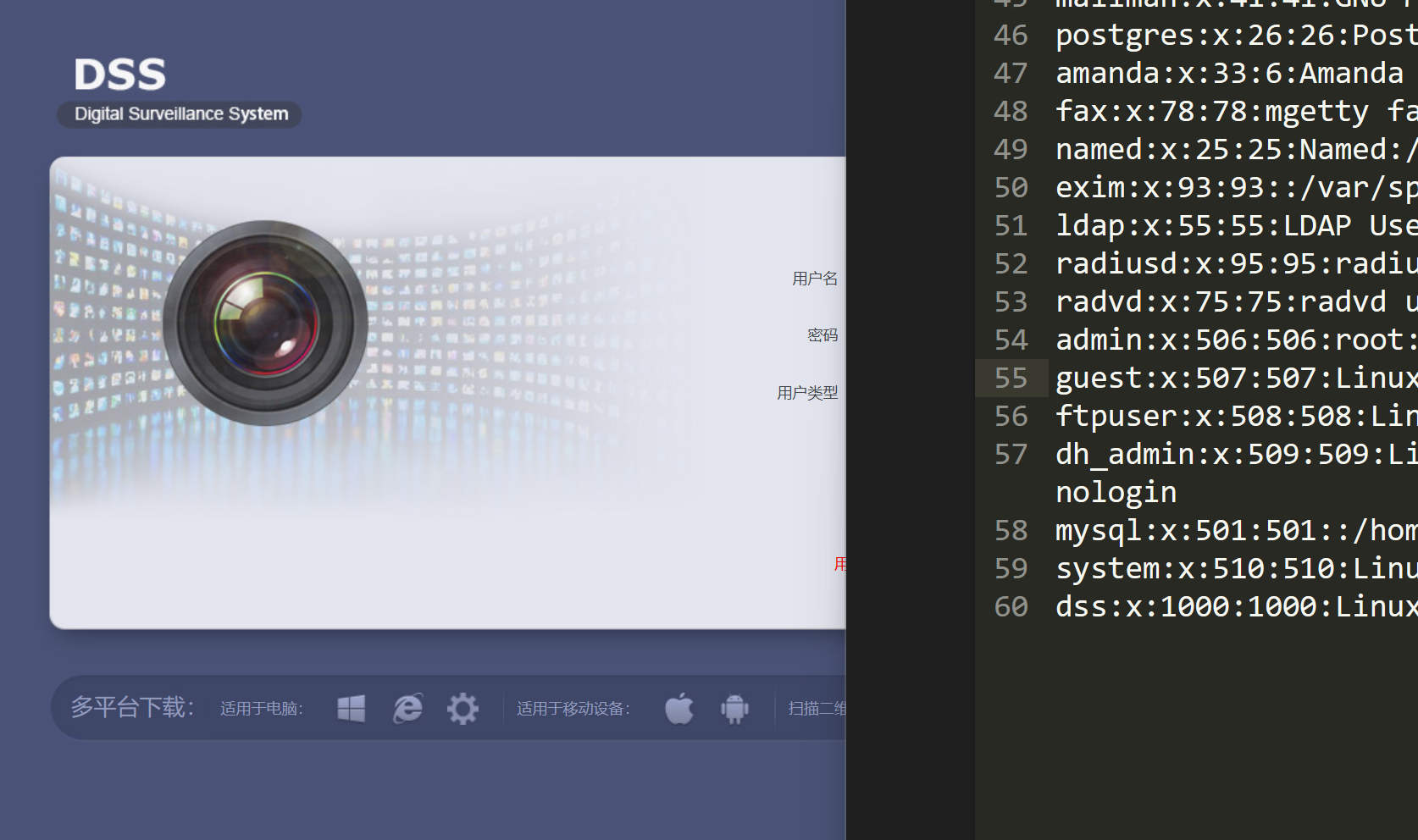Click the 适用于电脑 label
The width and height of the screenshot is (1418, 840).
point(262,709)
